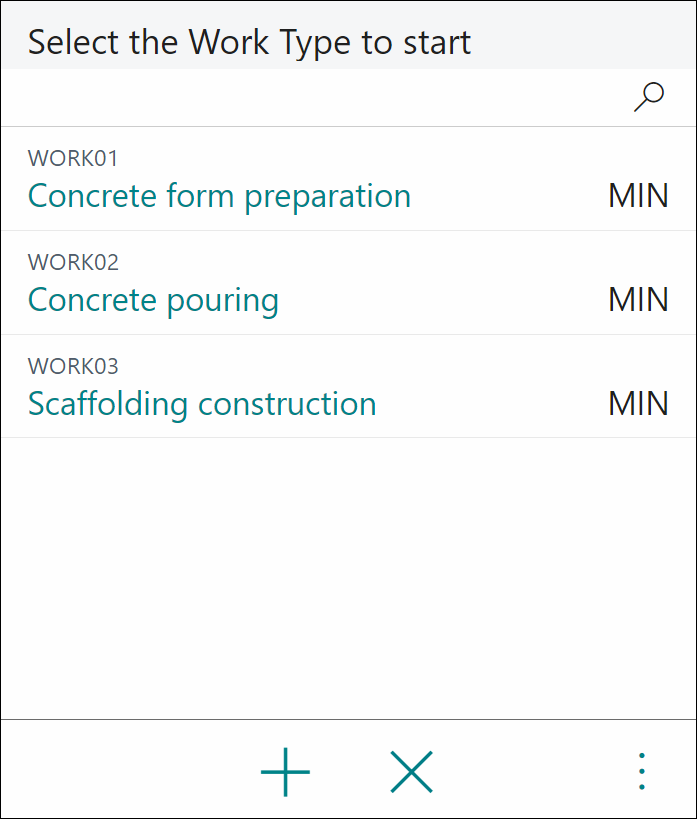Click empty list area below Scaffolding construction
This screenshot has width=697, height=819.
pyautogui.click(x=348, y=577)
